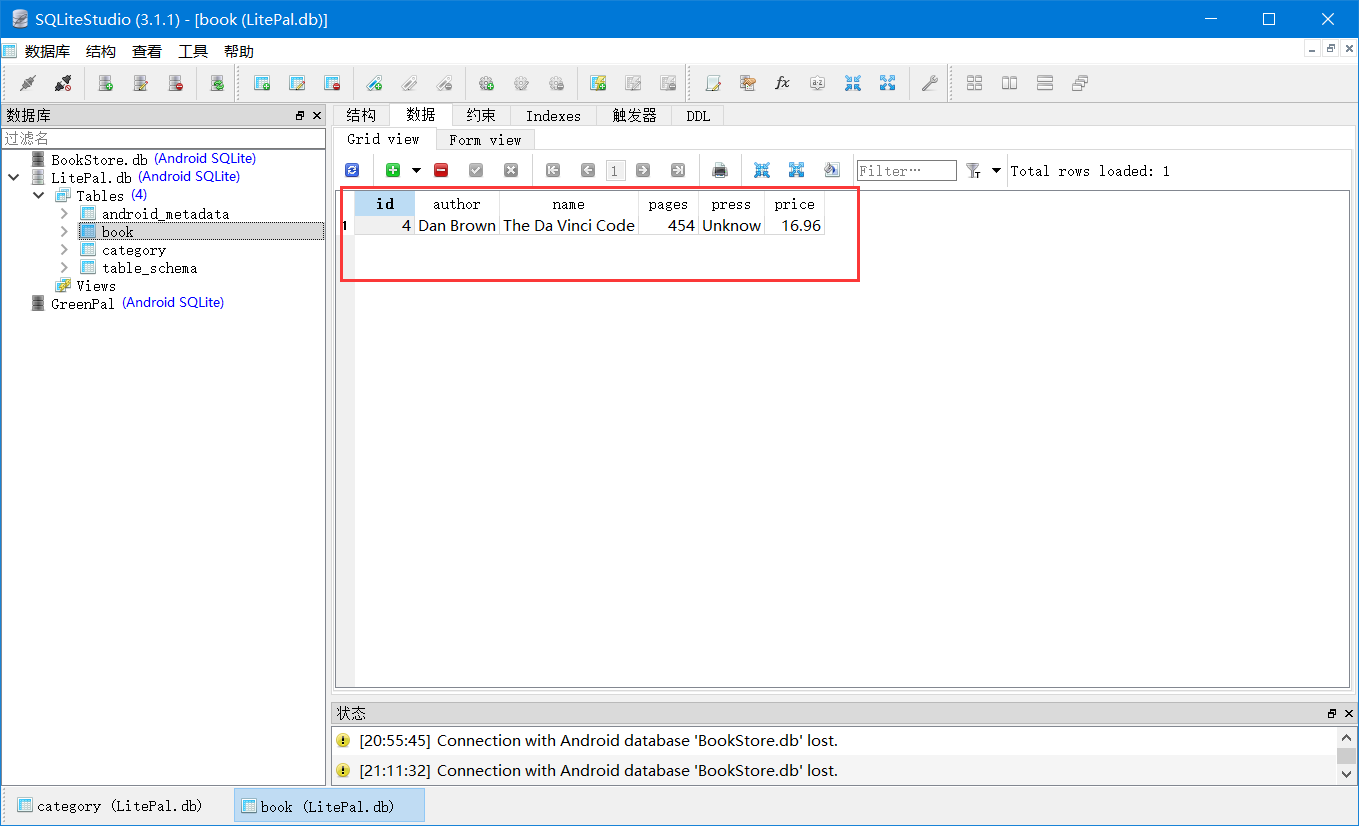Insert a new row with green plus

(393, 171)
